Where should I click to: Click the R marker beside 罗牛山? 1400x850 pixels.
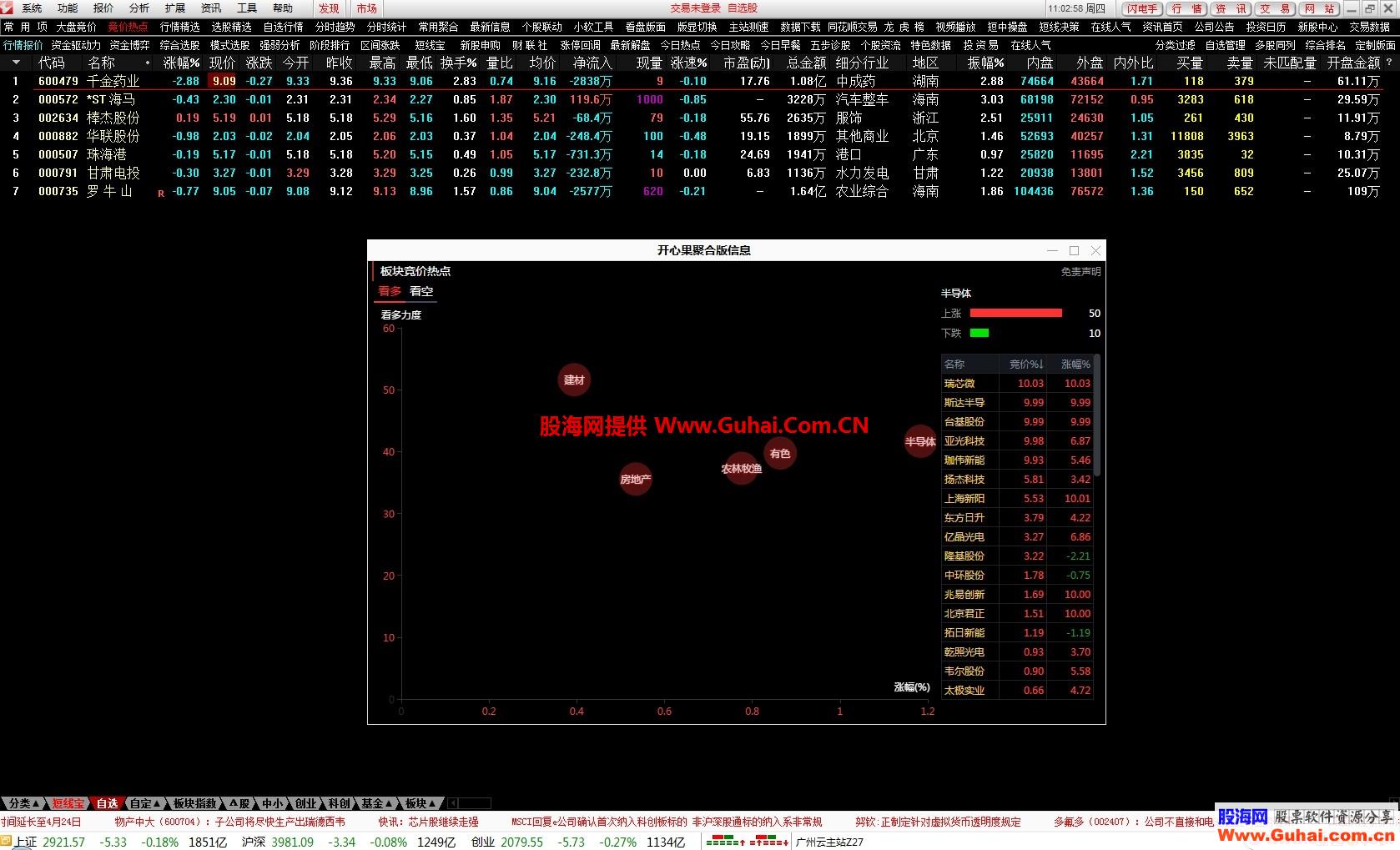point(161,193)
